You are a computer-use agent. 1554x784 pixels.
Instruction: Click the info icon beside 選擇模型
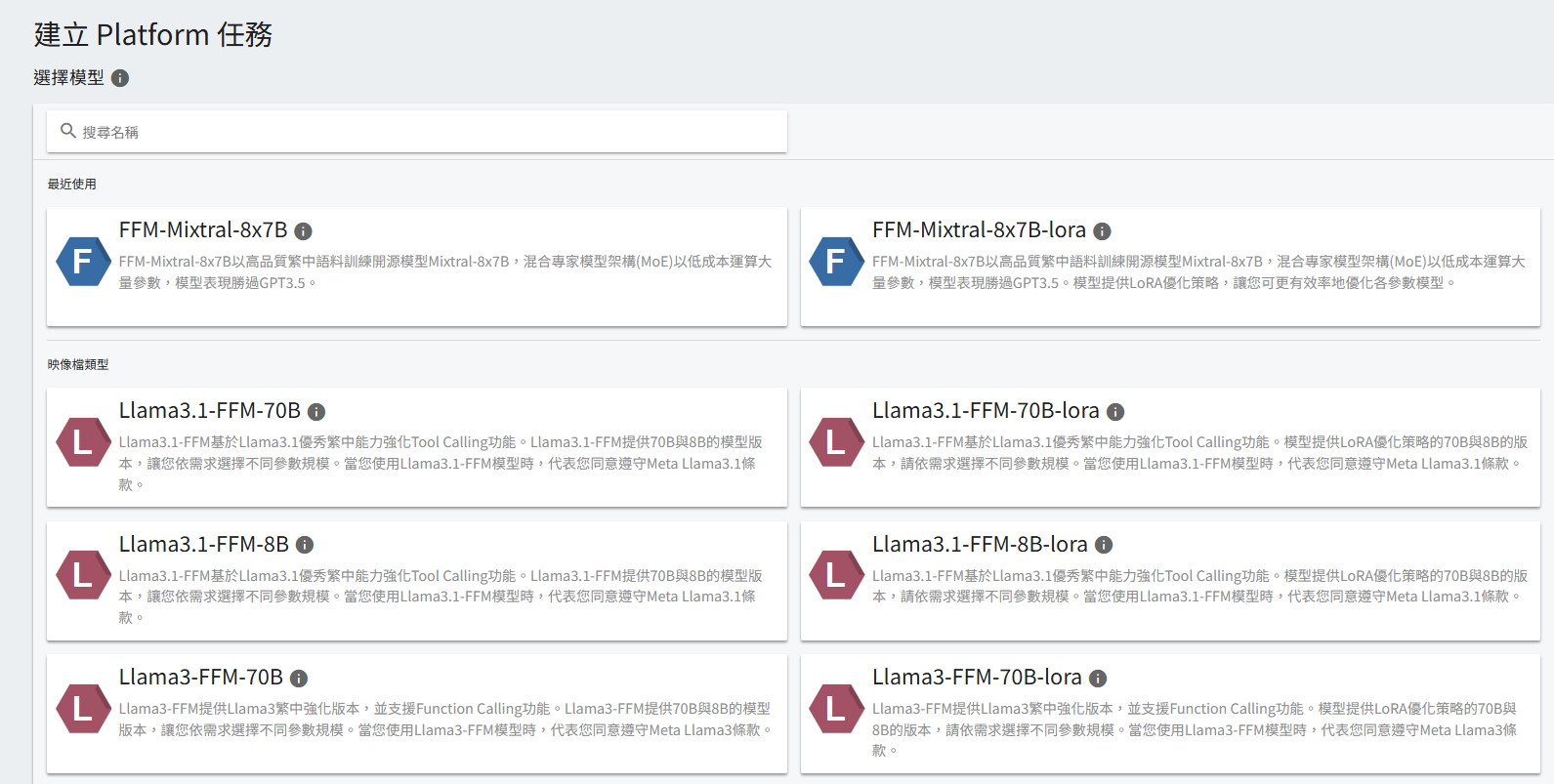120,78
